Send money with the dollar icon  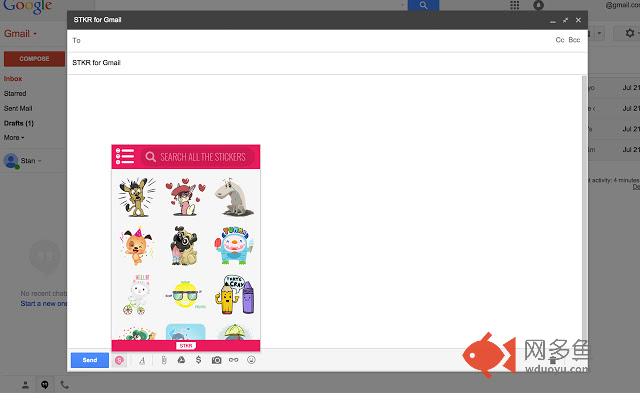(x=198, y=360)
